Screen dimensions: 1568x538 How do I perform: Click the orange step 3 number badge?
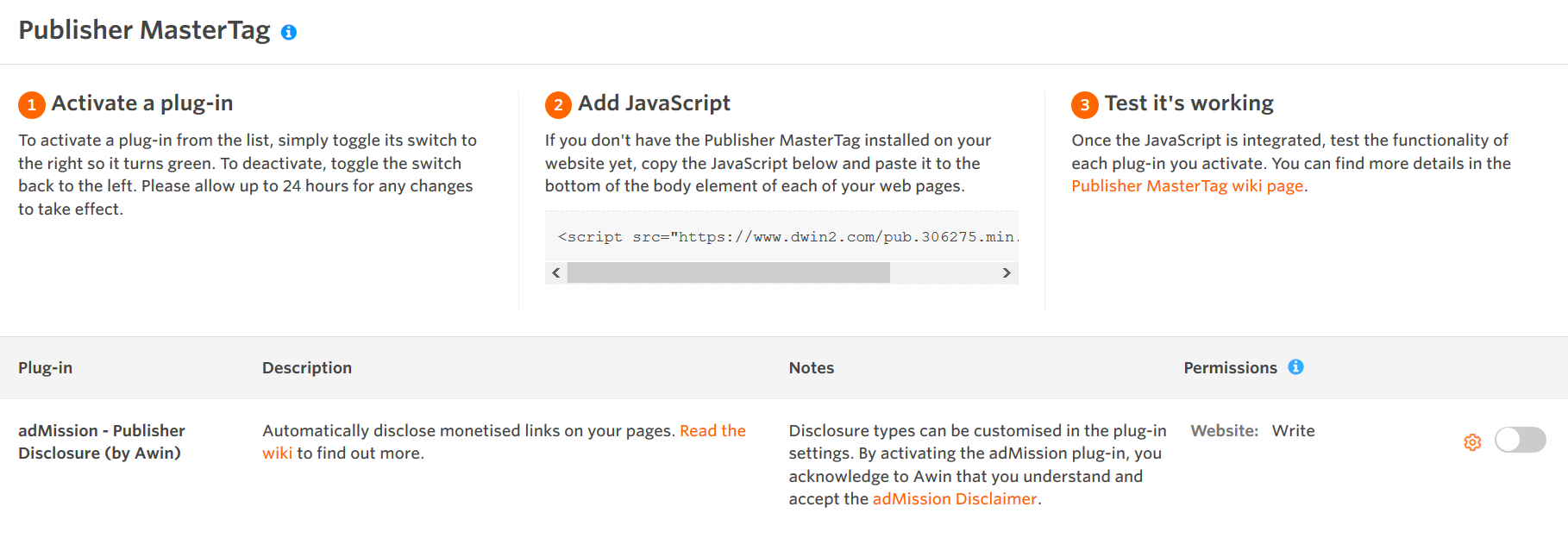[x=1084, y=105]
